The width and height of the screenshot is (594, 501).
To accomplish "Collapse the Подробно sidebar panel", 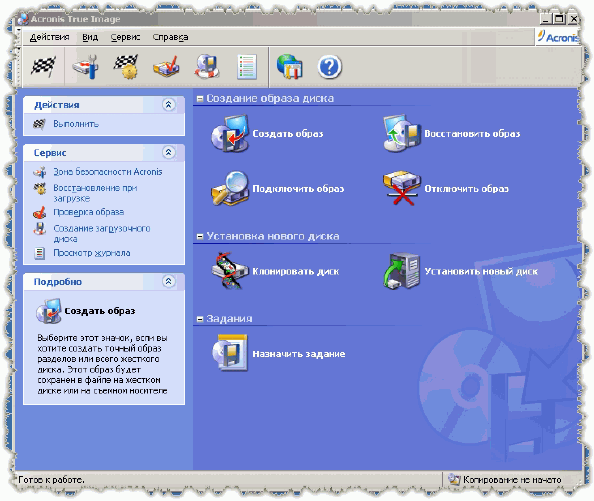I will pos(169,281).
